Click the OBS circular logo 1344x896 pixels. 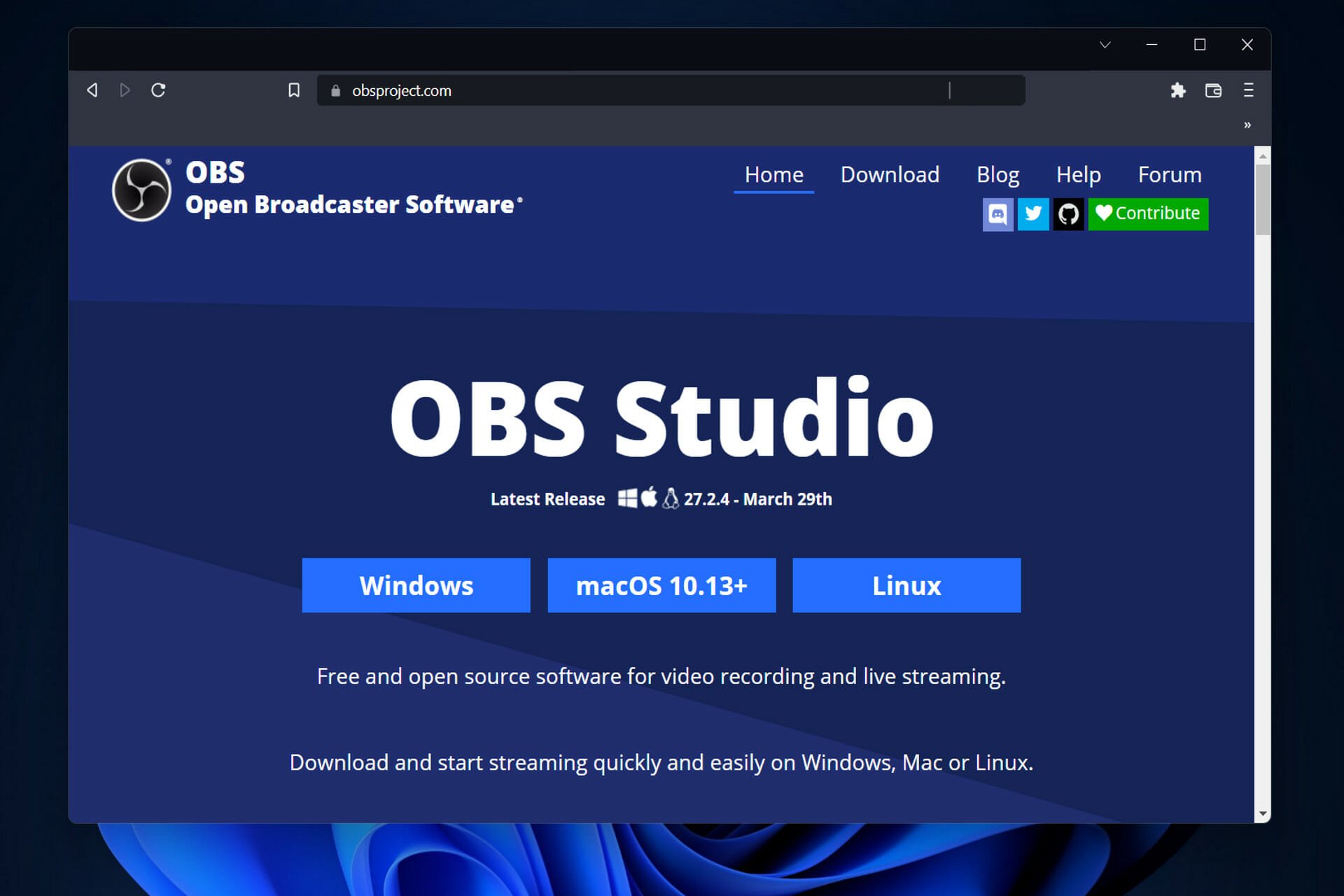coord(141,190)
